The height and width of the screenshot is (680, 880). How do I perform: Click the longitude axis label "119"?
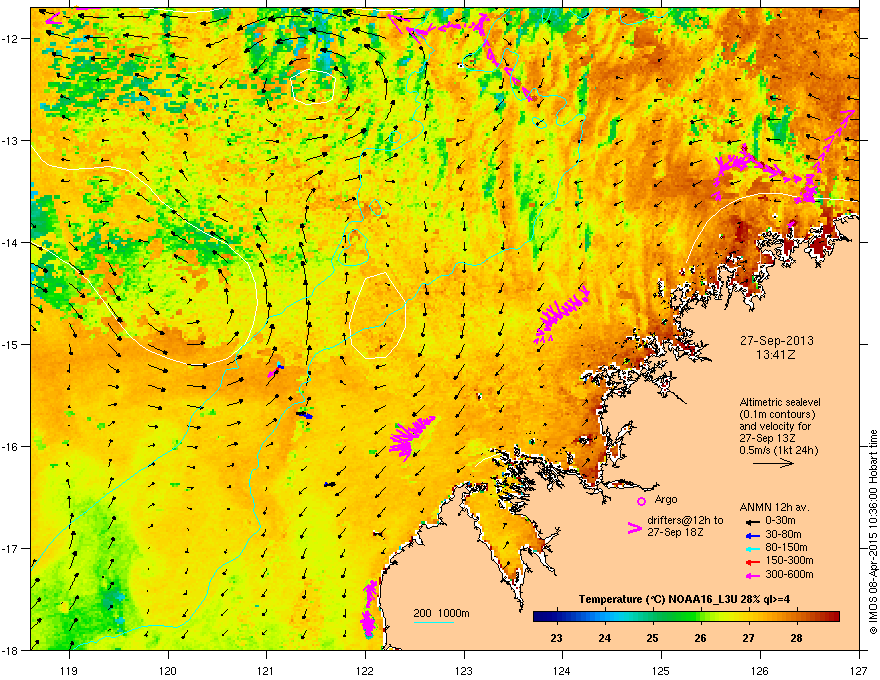pyautogui.click(x=69, y=671)
